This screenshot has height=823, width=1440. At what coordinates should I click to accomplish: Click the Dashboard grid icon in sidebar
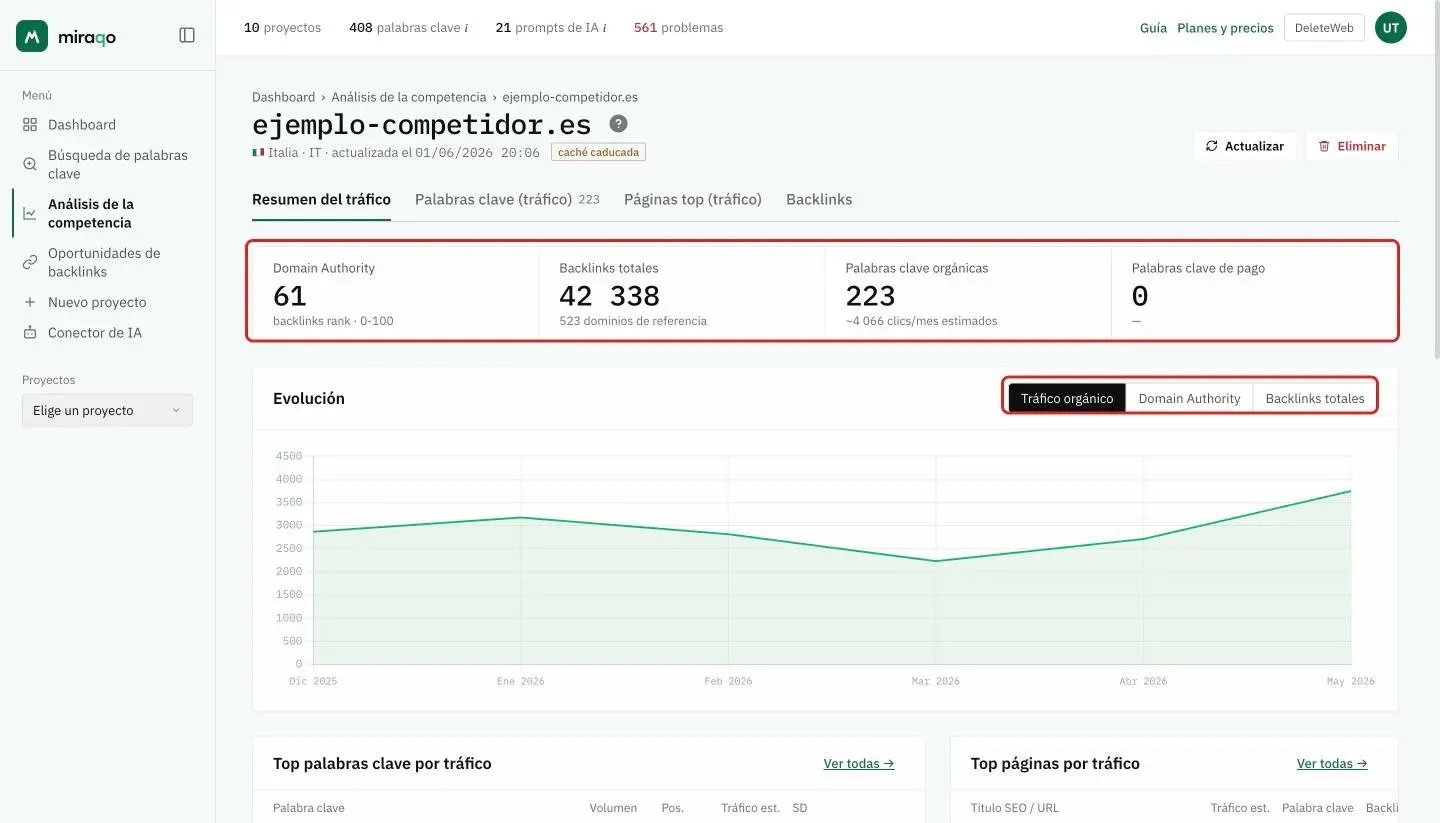pyautogui.click(x=30, y=125)
